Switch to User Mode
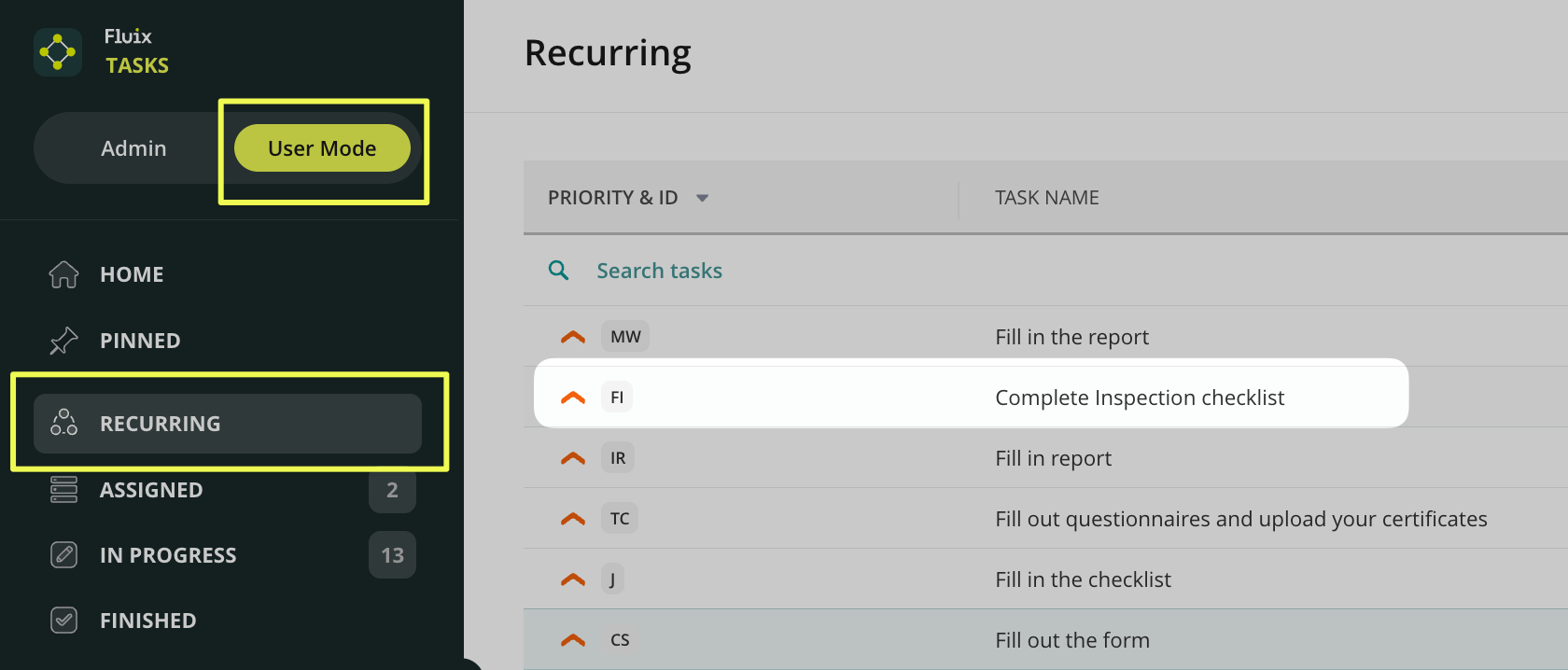Image resolution: width=1568 pixels, height=670 pixels. click(x=322, y=148)
